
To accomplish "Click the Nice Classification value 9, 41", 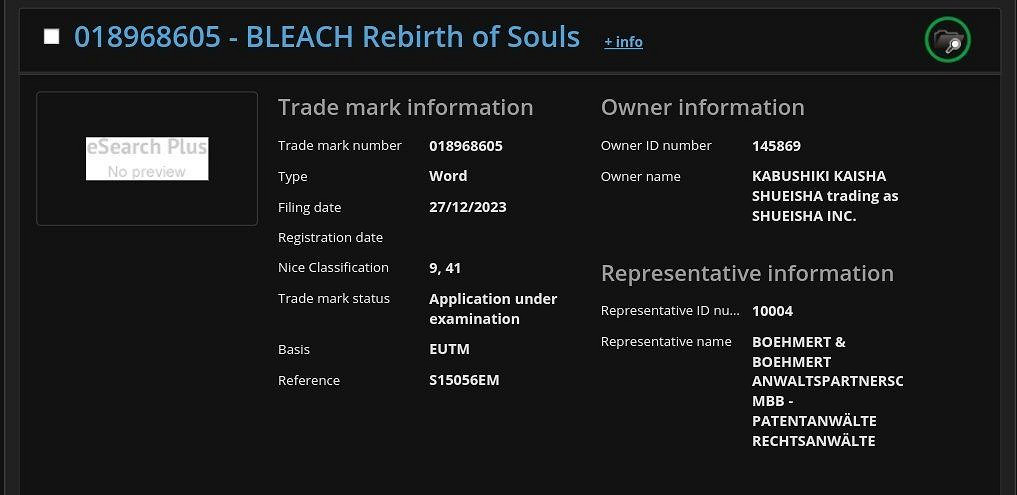I will click(x=445, y=268).
